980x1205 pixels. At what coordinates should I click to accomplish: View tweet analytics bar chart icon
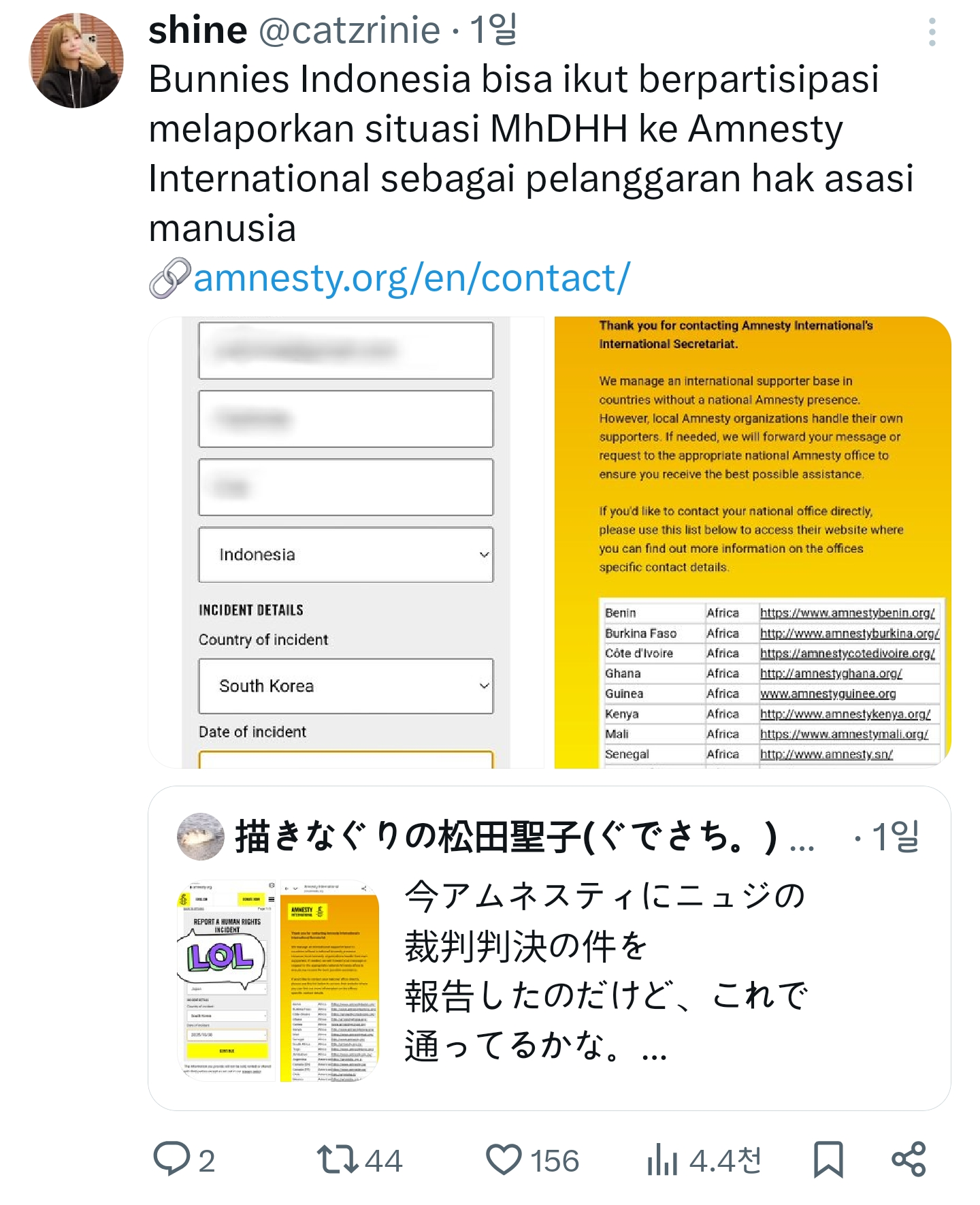[x=662, y=1159]
